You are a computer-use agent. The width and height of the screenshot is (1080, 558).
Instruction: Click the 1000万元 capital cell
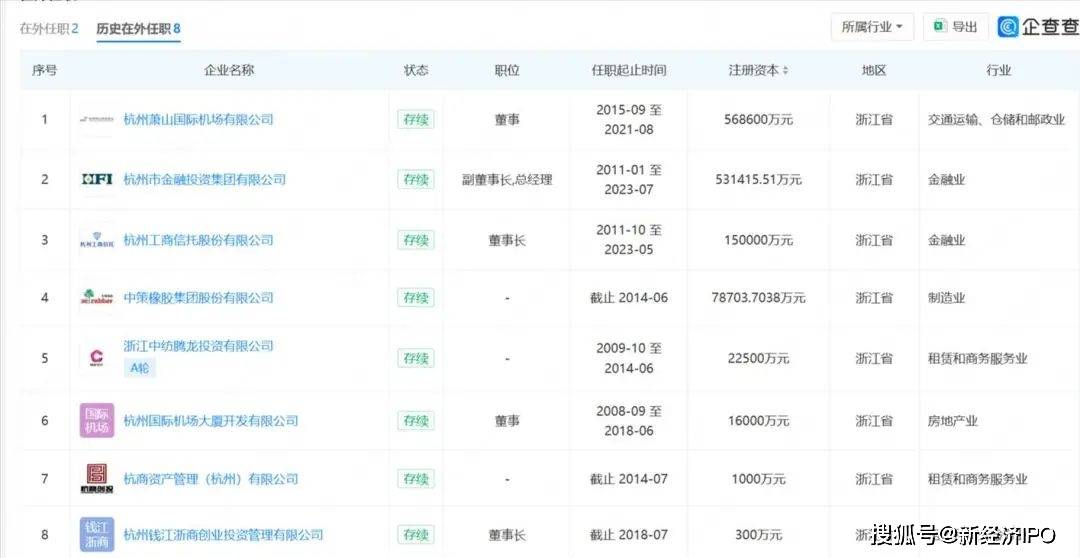[x=758, y=479]
